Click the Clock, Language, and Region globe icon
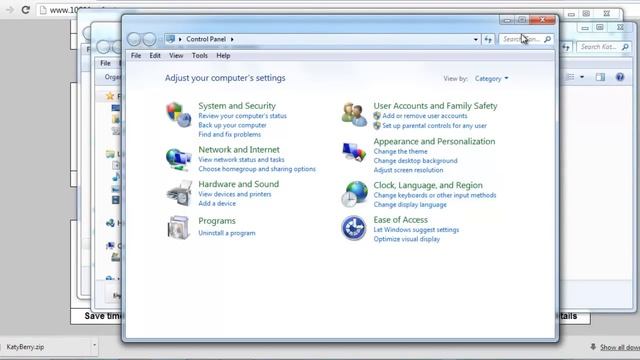The width and height of the screenshot is (640, 360). pos(354,194)
